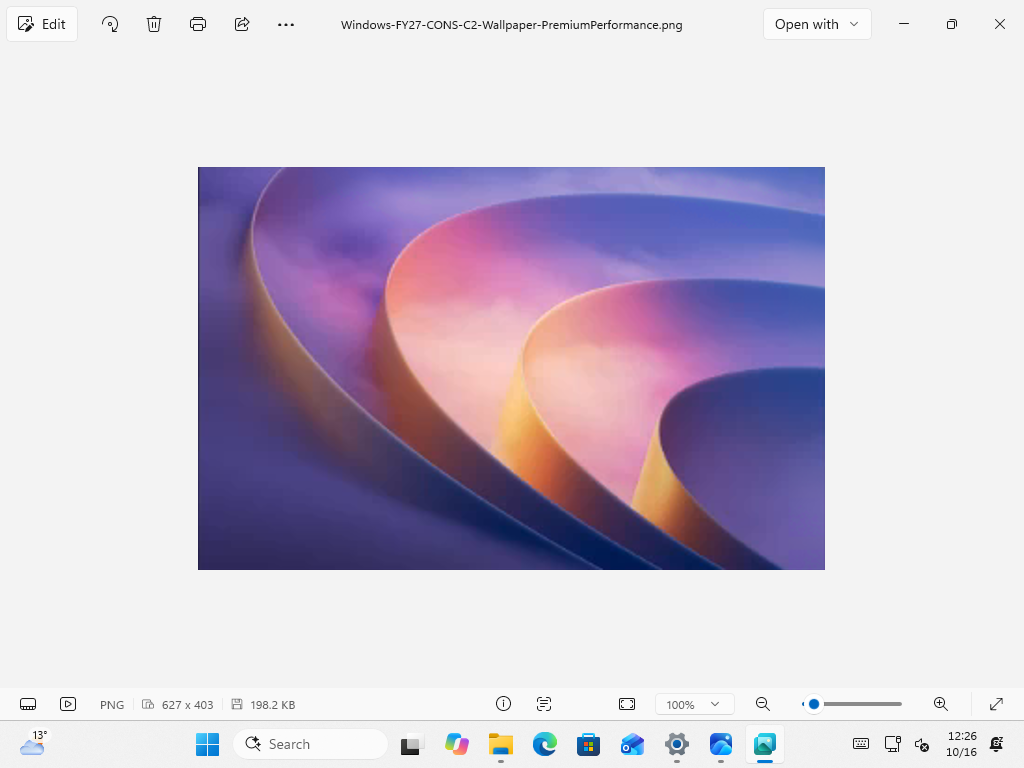Click the muted volume tray icon
The width and height of the screenshot is (1024, 768).
click(921, 744)
